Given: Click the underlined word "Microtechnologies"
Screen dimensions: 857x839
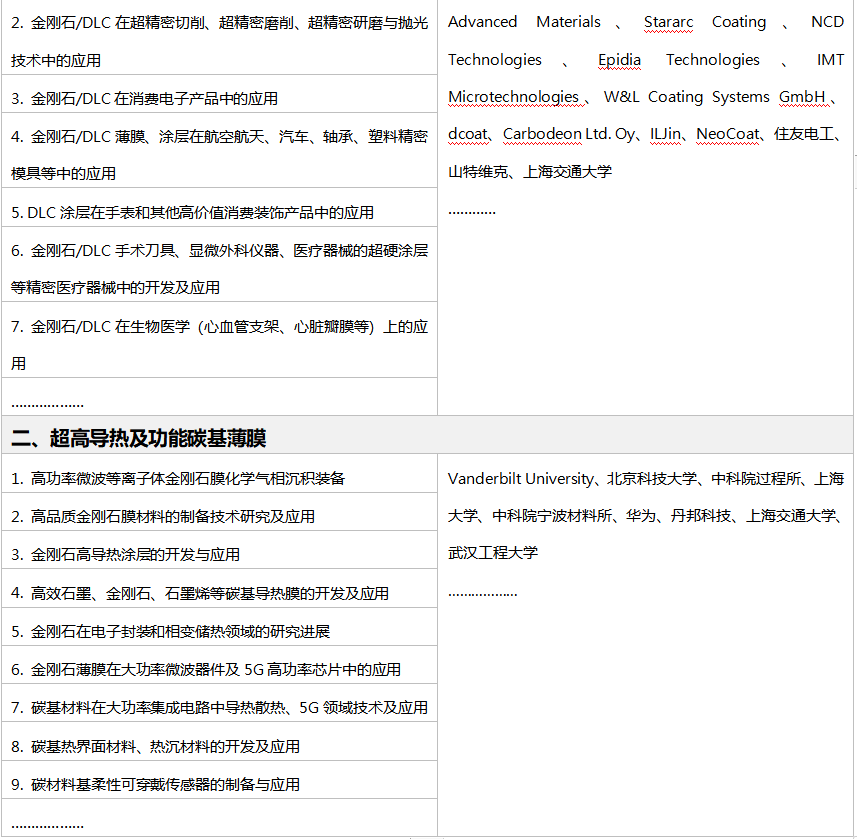Looking at the screenshot, I should [513, 97].
